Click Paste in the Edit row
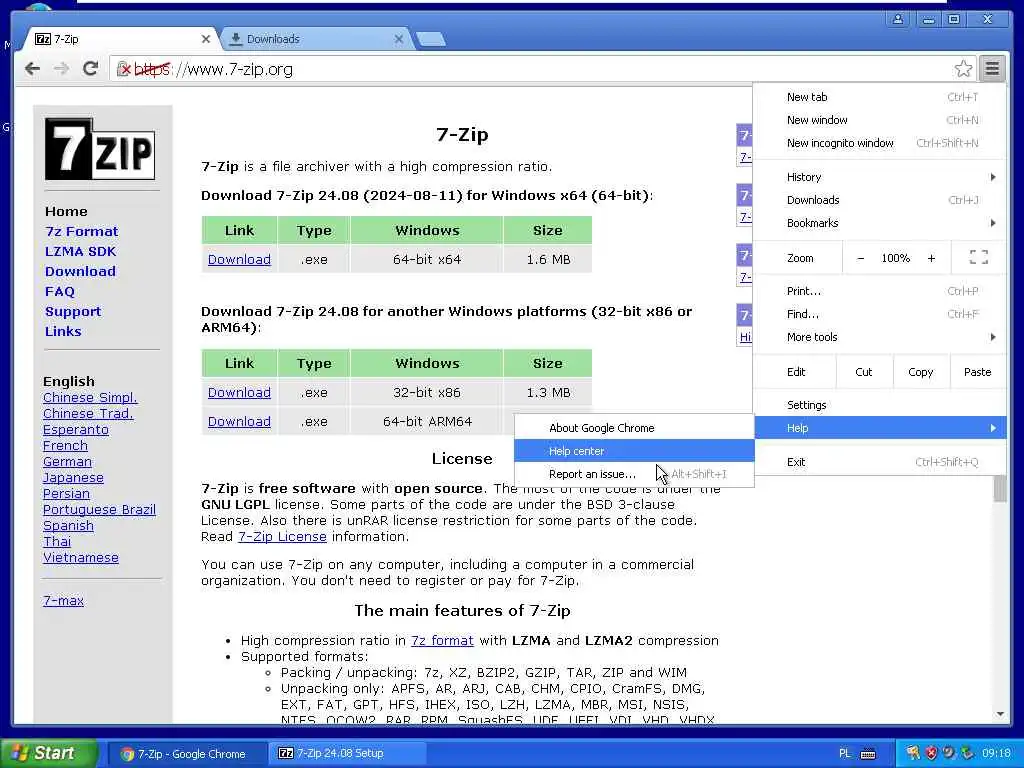The width and height of the screenshot is (1024, 768). tap(977, 372)
